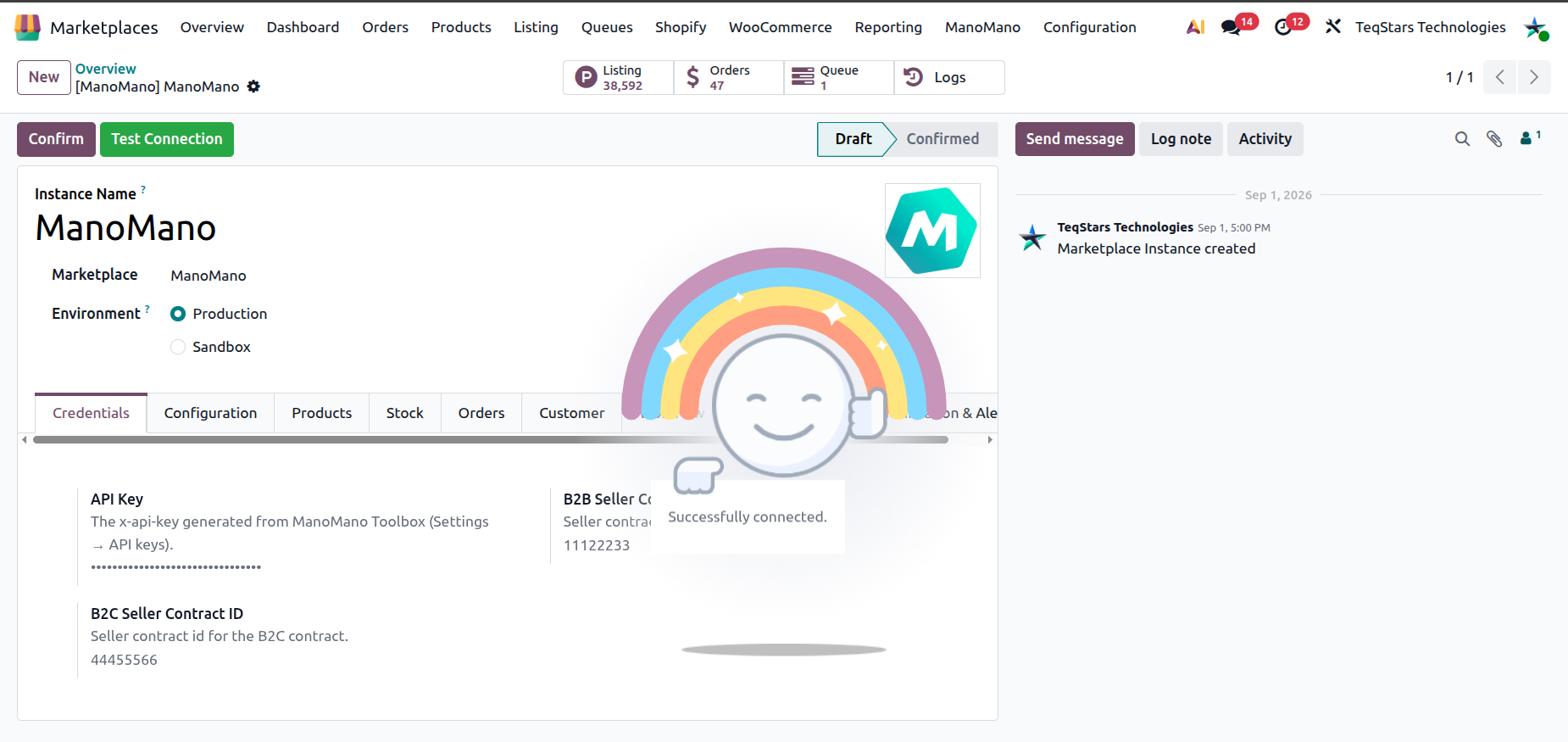
Task: Open the Logs stat button
Action: tap(949, 77)
